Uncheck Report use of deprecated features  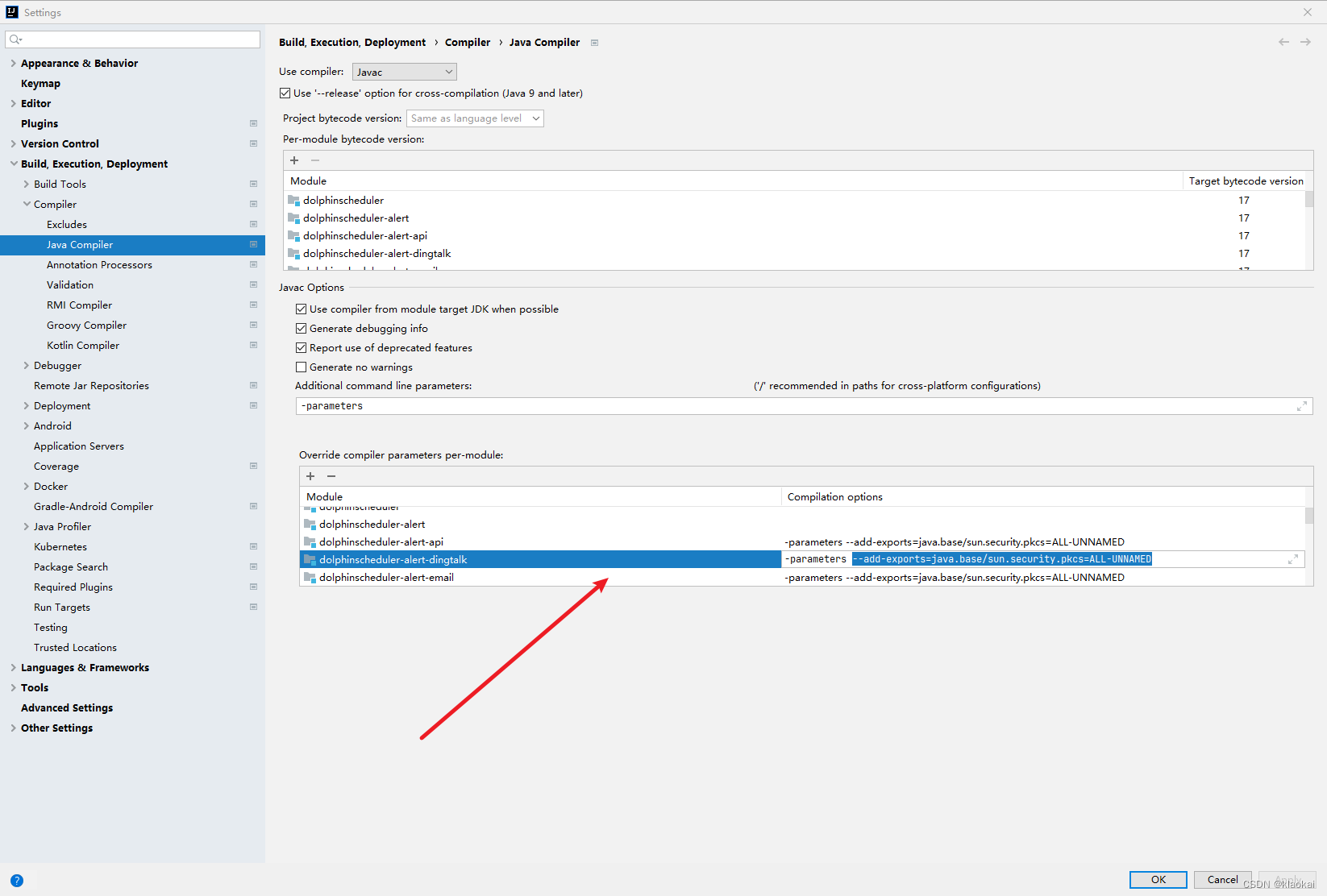pos(302,348)
